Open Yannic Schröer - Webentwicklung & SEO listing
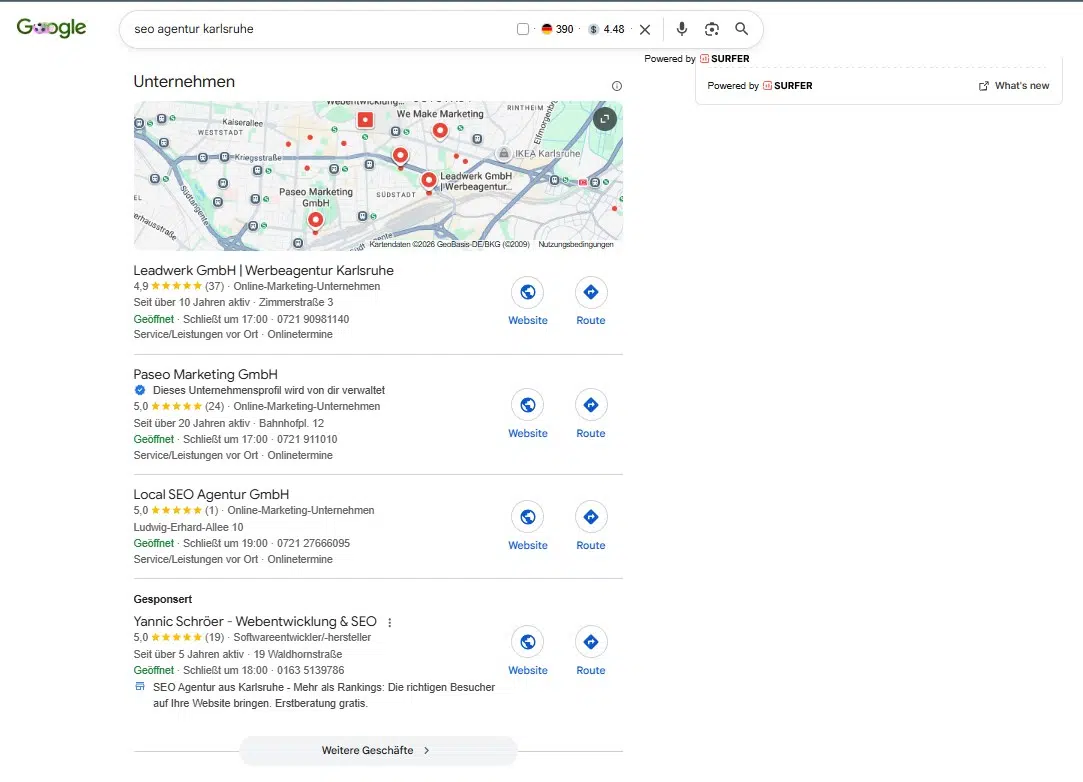1083x782 pixels. [255, 621]
